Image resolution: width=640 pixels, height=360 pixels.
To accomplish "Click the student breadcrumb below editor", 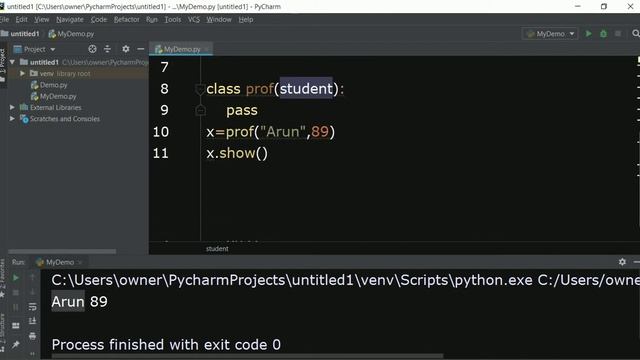I will coord(217,249).
